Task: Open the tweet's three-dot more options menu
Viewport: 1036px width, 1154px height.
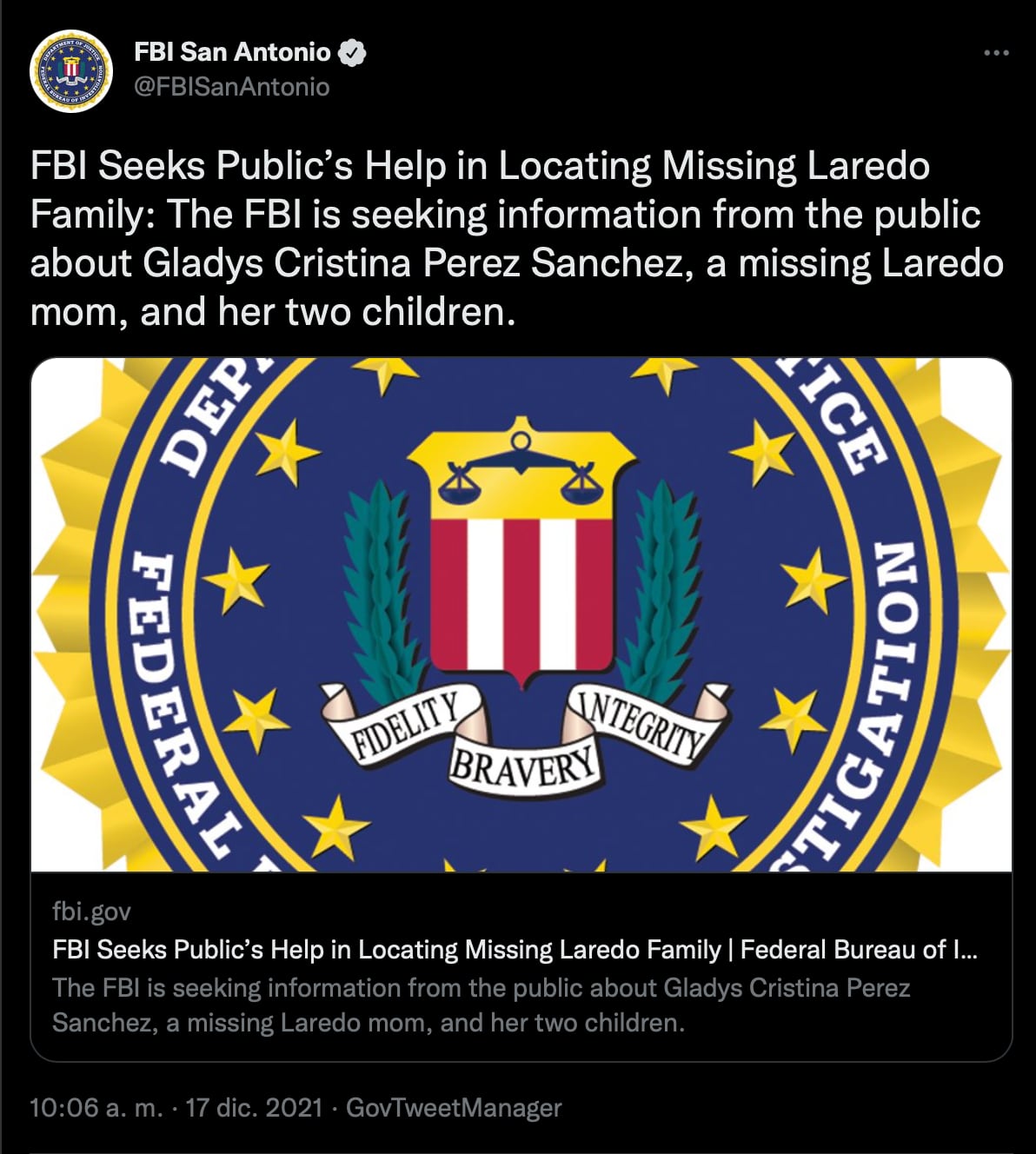Action: tap(996, 53)
